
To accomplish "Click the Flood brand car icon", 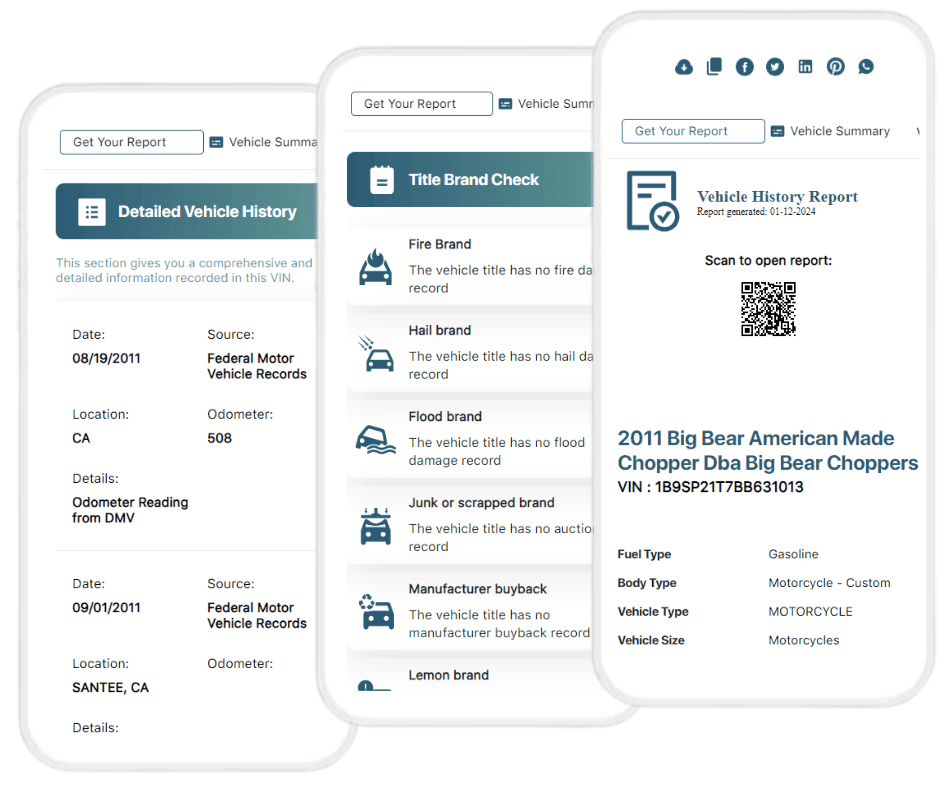I will [x=375, y=438].
